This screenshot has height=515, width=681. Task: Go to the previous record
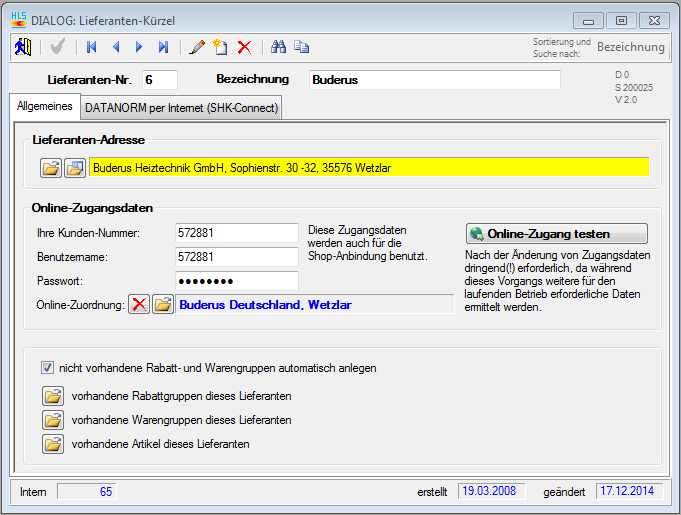click(116, 46)
